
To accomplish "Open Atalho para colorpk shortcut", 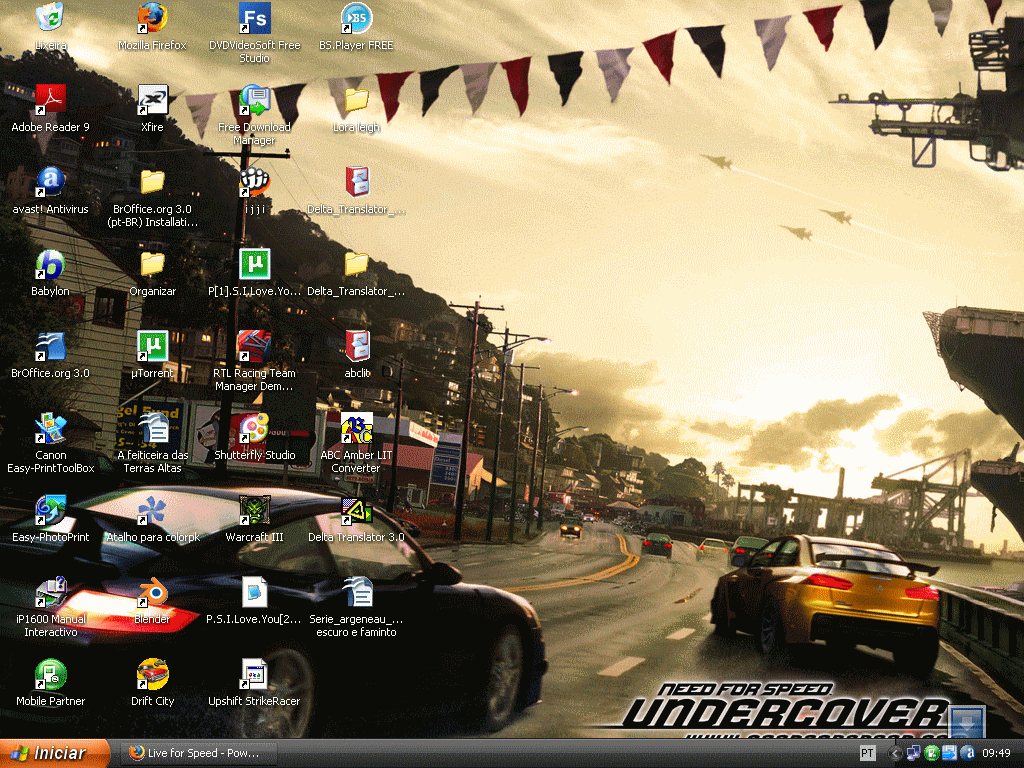I will pyautogui.click(x=152, y=509).
